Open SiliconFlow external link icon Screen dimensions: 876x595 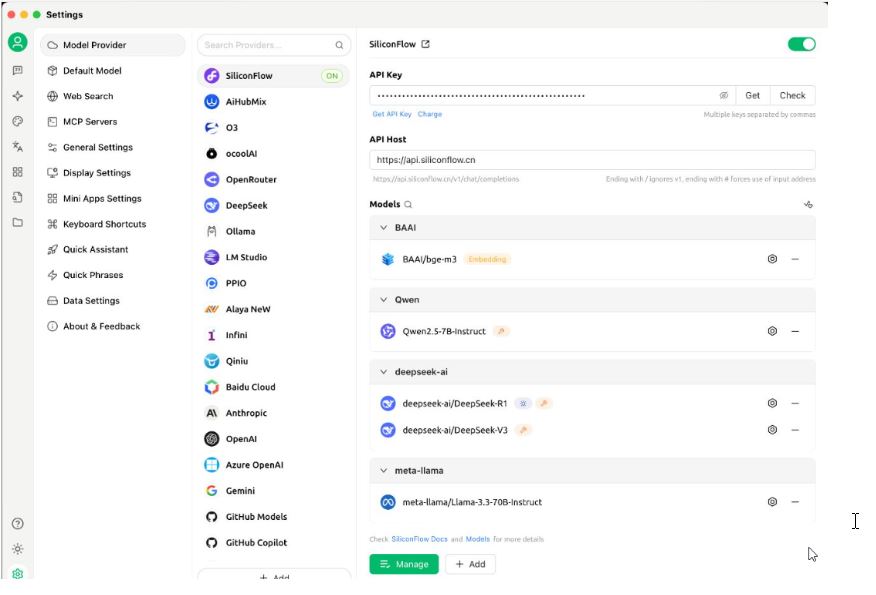pyautogui.click(x=426, y=44)
